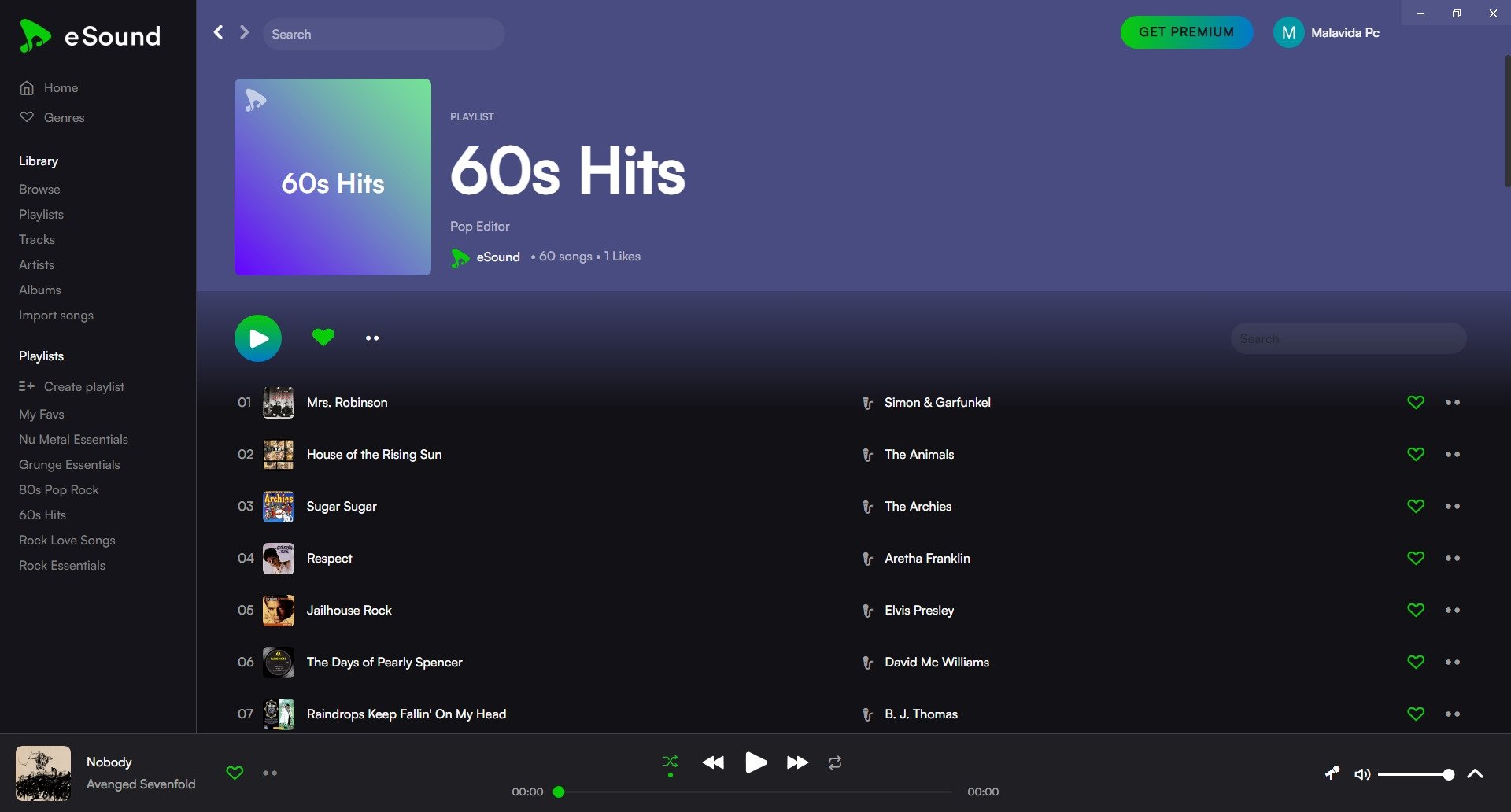This screenshot has height=812, width=1511.
Task: Click the top Search field
Action: coord(384,34)
